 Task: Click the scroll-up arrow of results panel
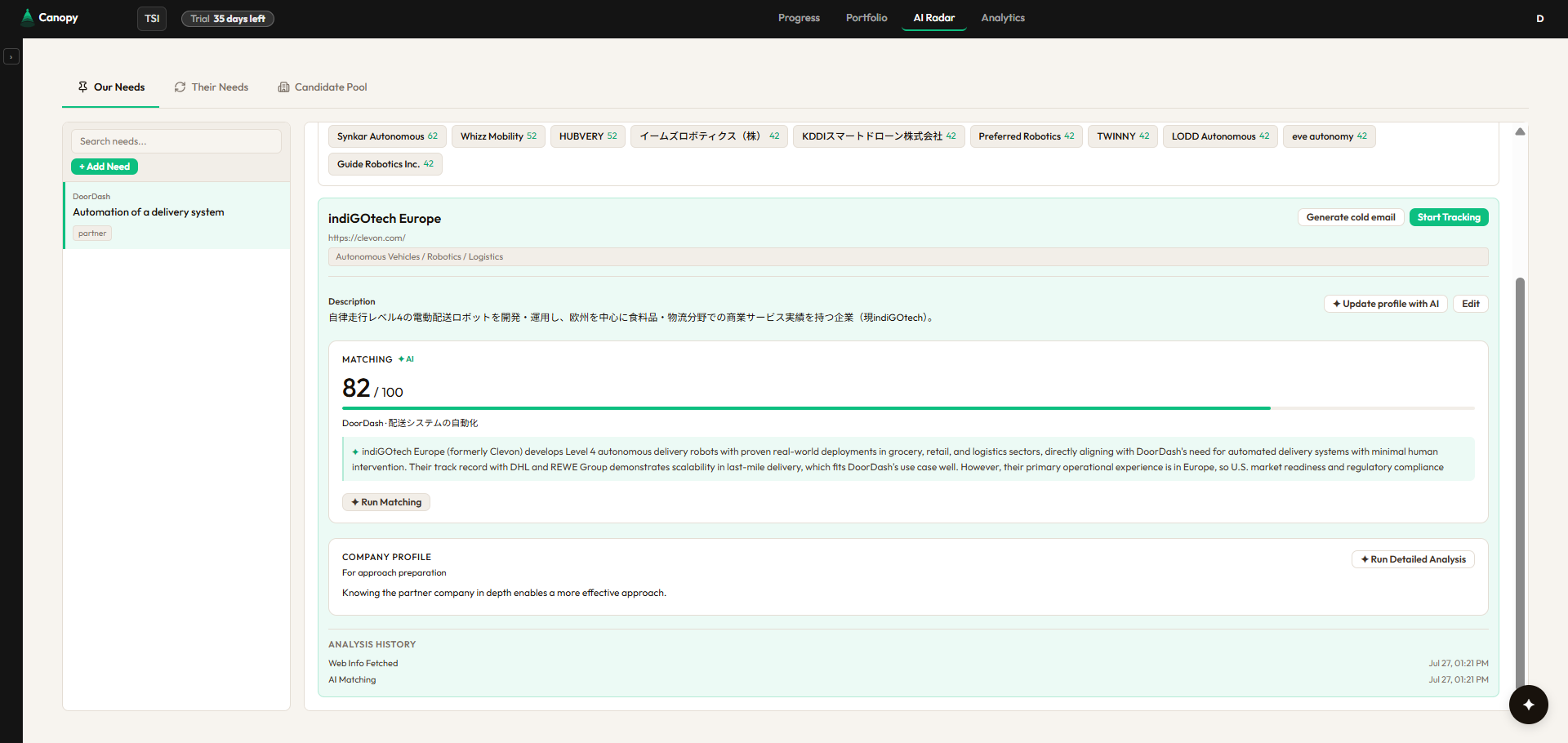[x=1520, y=131]
